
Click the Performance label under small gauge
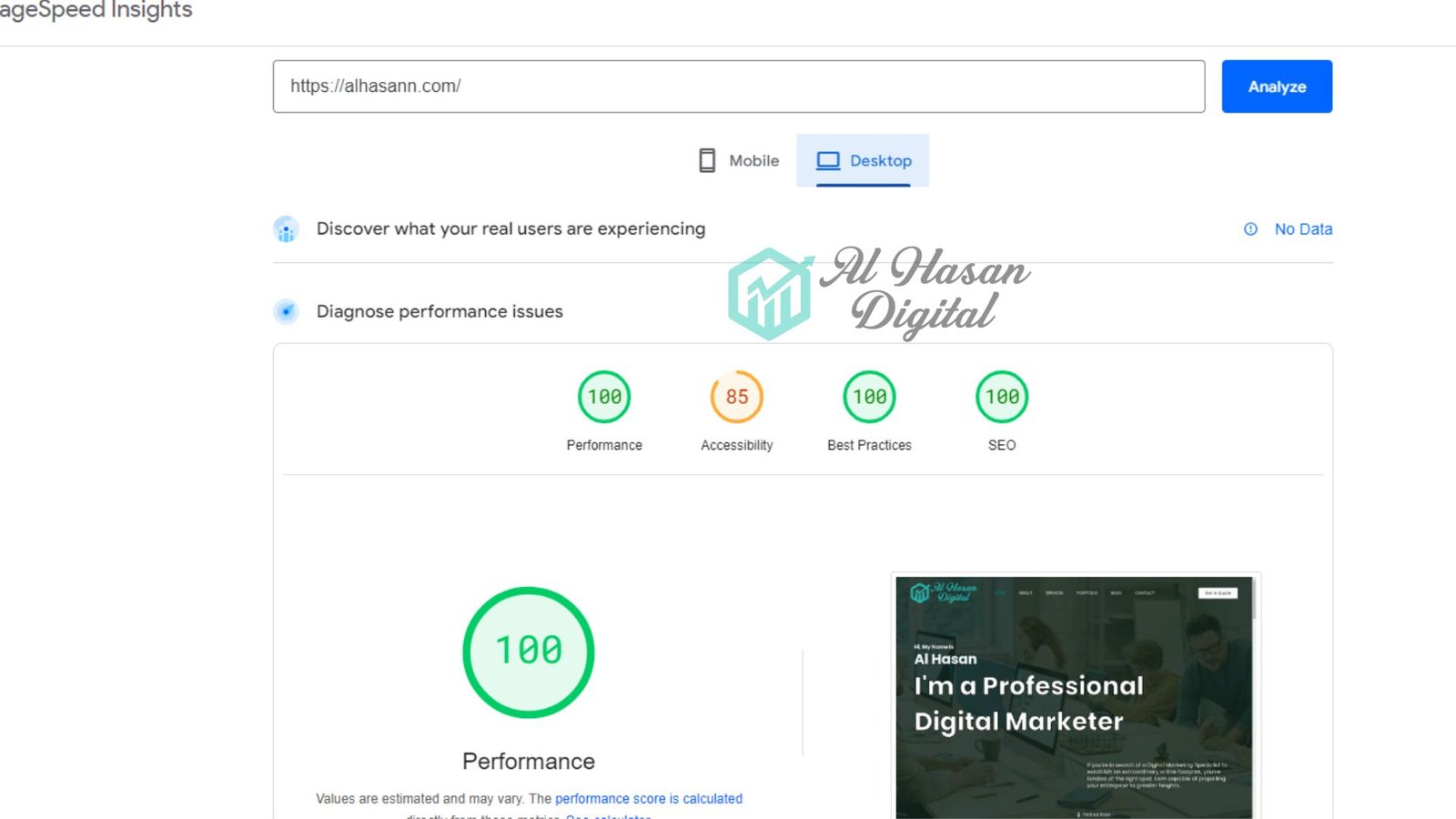click(x=604, y=445)
